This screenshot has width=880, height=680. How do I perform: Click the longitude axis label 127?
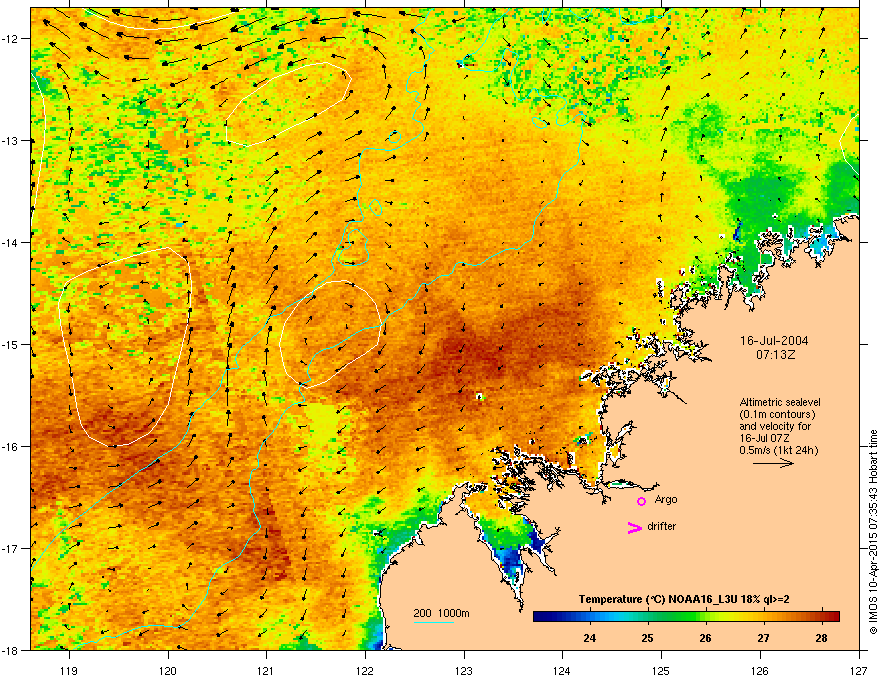[x=858, y=670]
